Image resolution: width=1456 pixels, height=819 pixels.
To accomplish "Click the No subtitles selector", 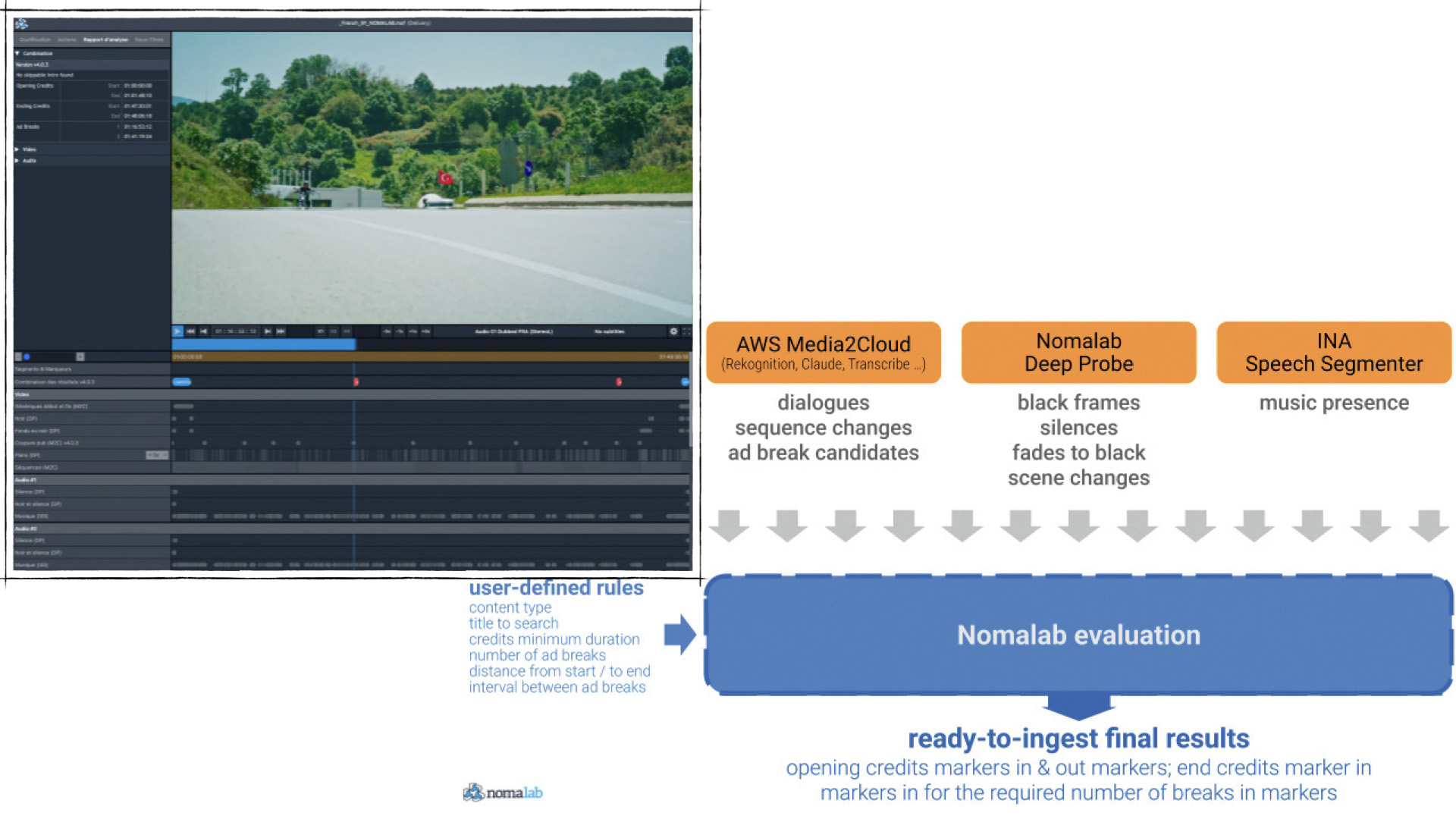I will [609, 331].
